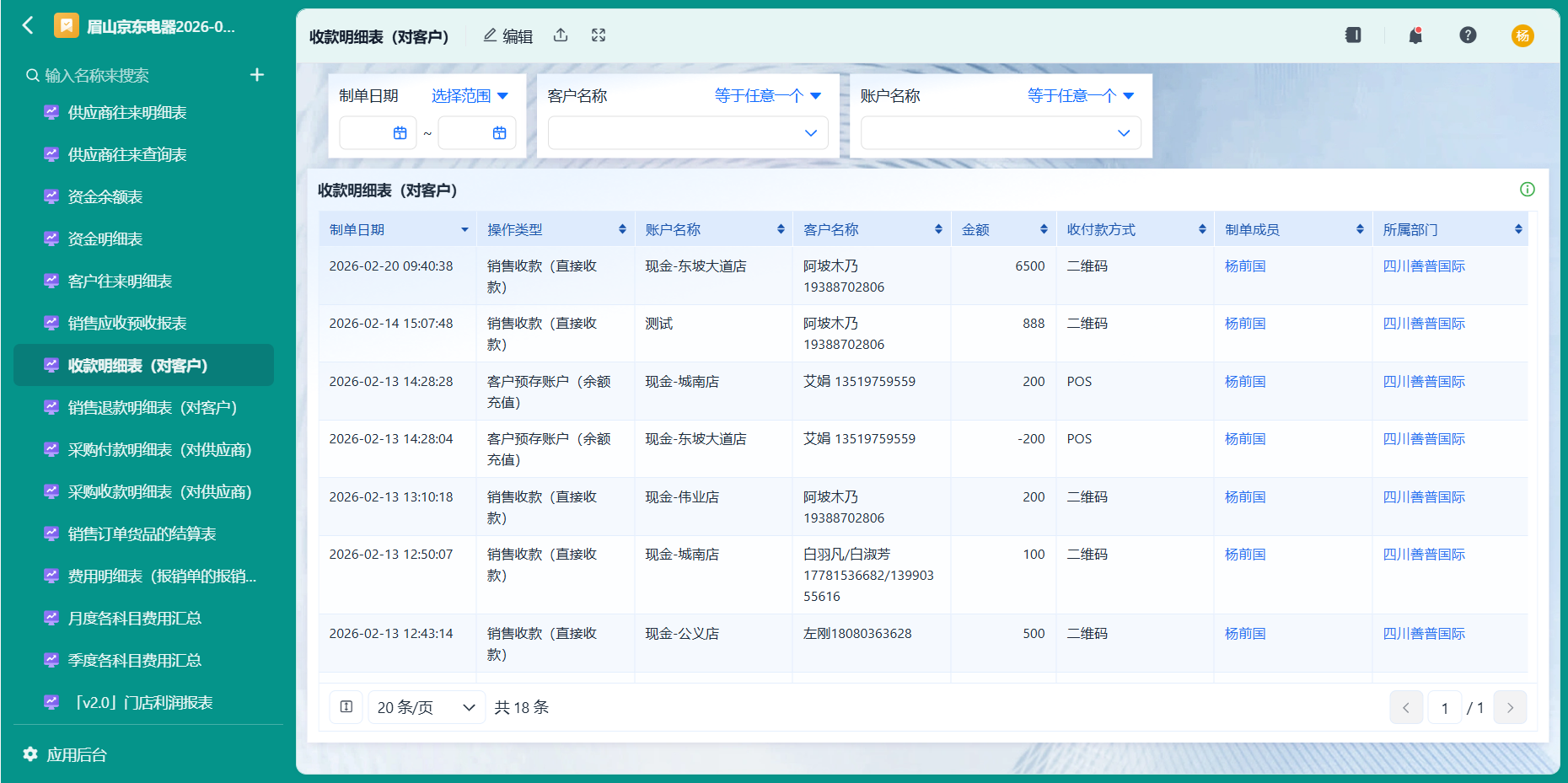The image size is (1568, 783).
Task: Open 销售订单货品的结算表 in sidebar
Action: point(142,534)
